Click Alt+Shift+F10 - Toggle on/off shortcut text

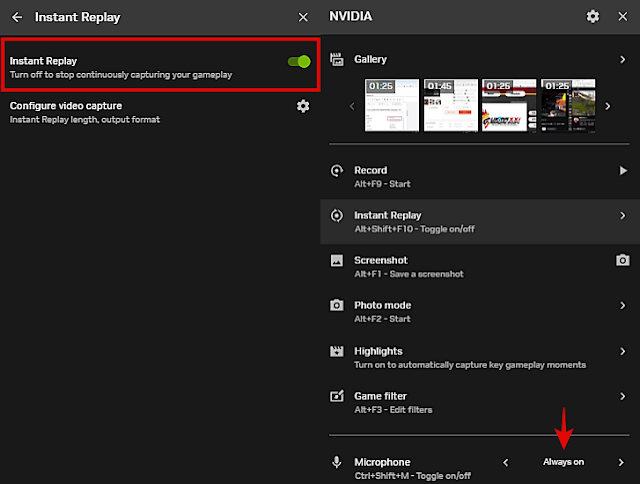[414, 229]
